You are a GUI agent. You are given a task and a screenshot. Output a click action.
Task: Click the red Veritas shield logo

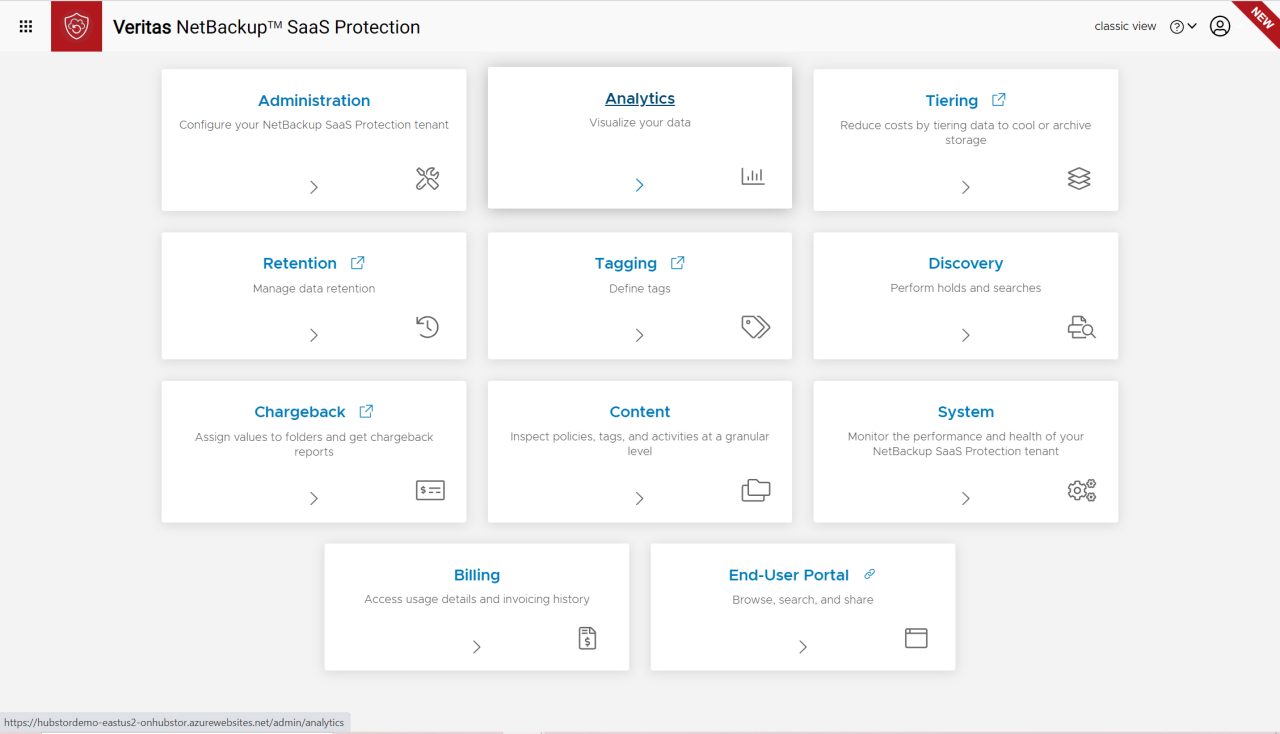point(76,27)
